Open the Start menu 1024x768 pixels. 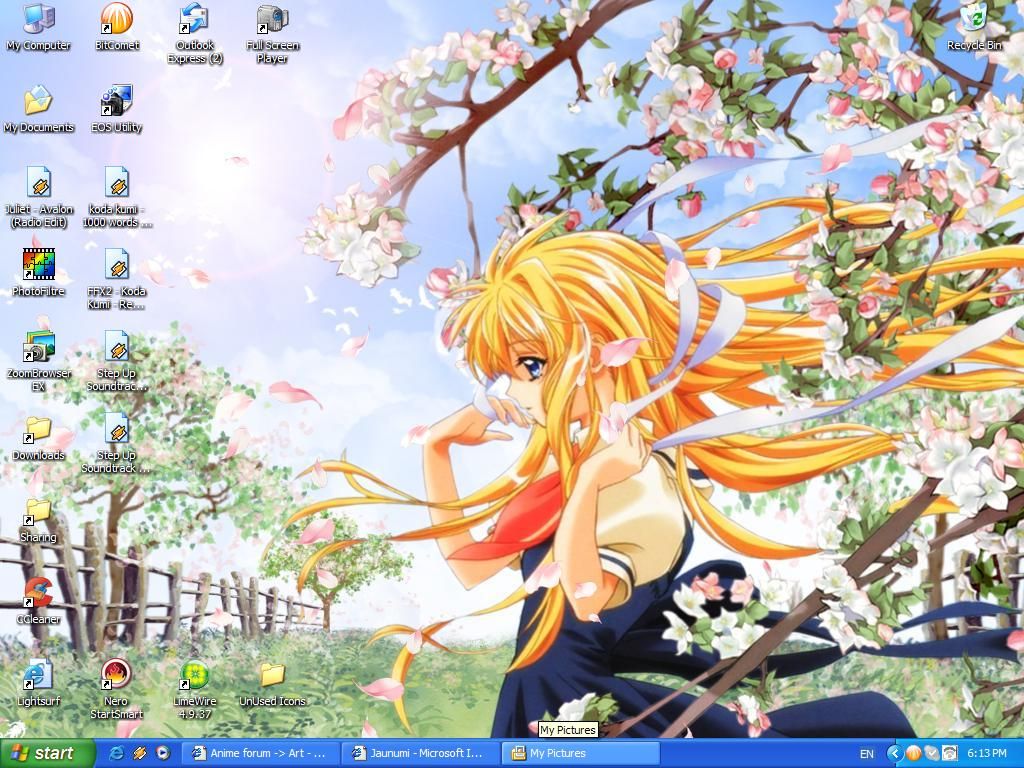pyautogui.click(x=48, y=753)
